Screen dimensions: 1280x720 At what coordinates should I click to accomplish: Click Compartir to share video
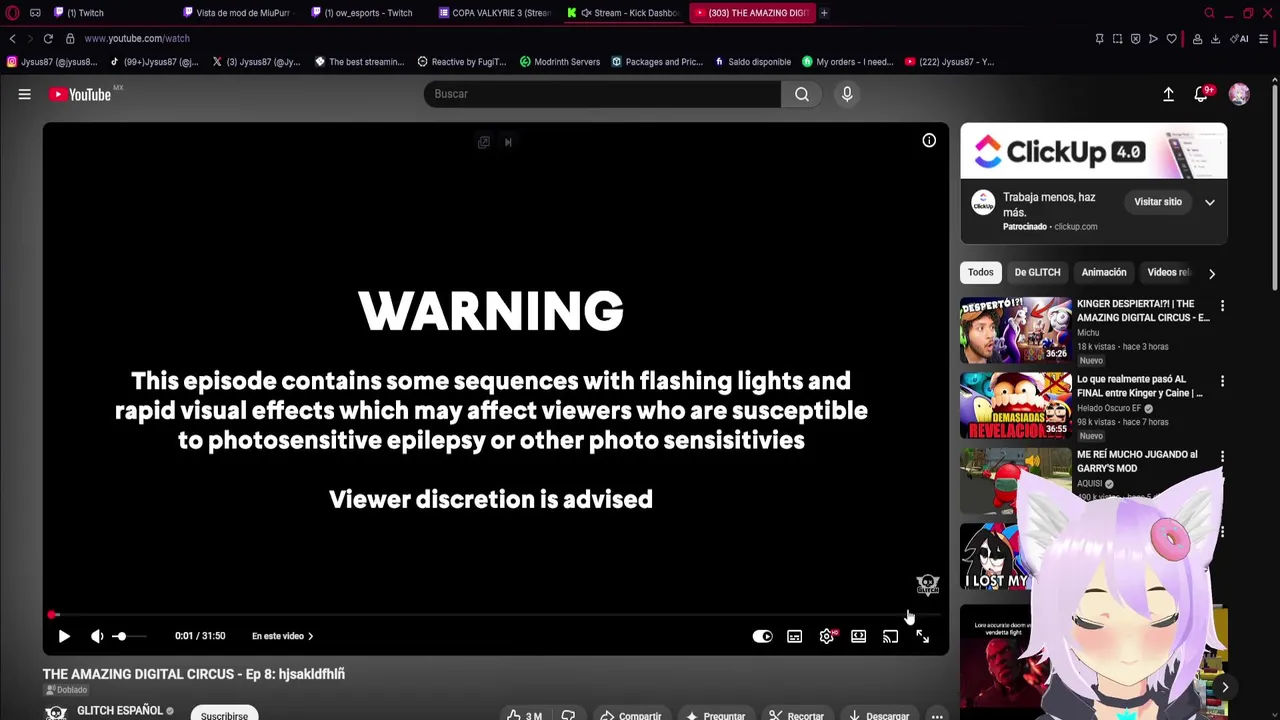click(x=631, y=716)
